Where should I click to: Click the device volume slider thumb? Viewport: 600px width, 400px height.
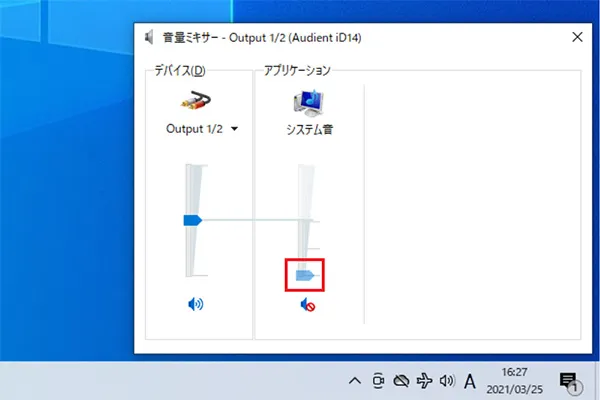[x=192, y=219]
